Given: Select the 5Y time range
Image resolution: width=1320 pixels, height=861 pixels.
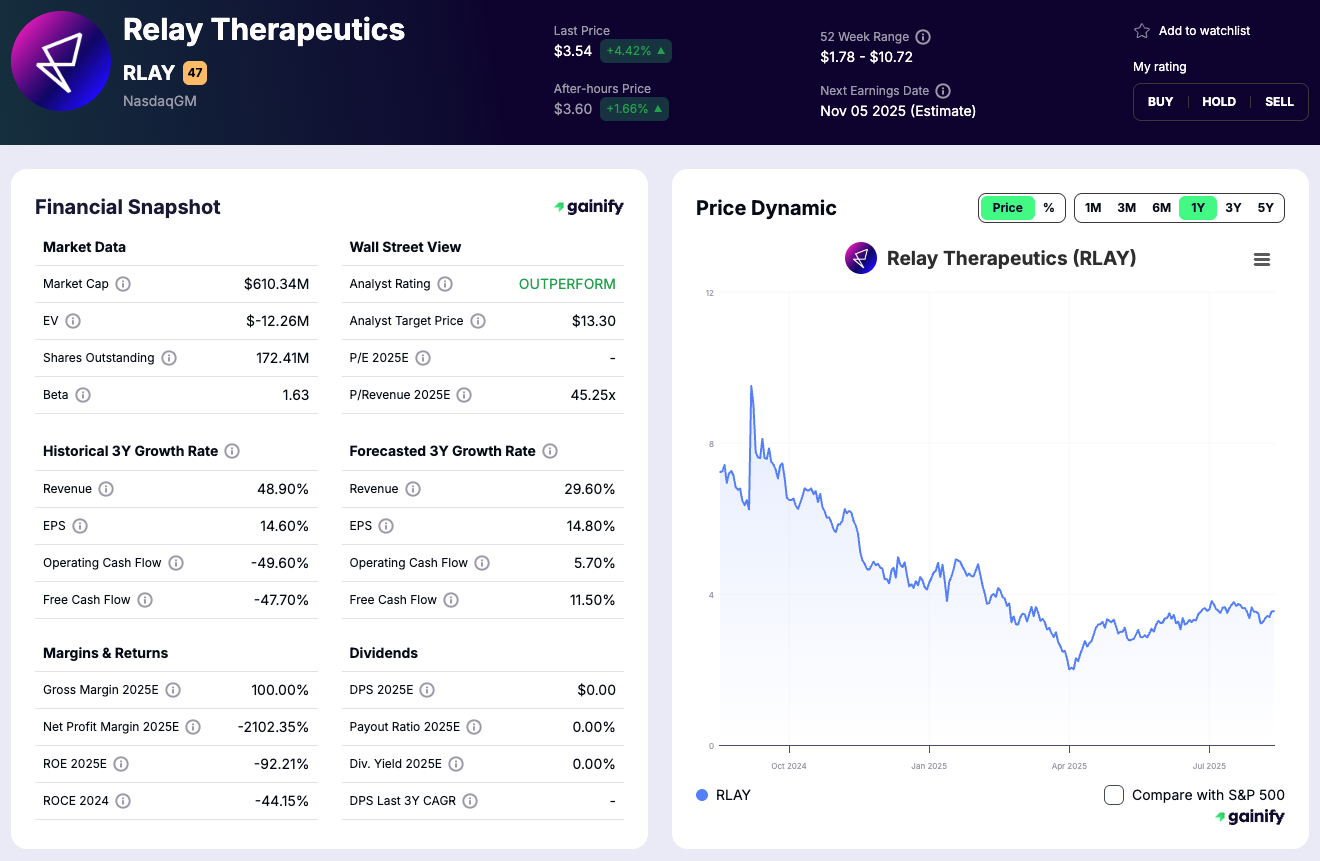Looking at the screenshot, I should (1266, 208).
